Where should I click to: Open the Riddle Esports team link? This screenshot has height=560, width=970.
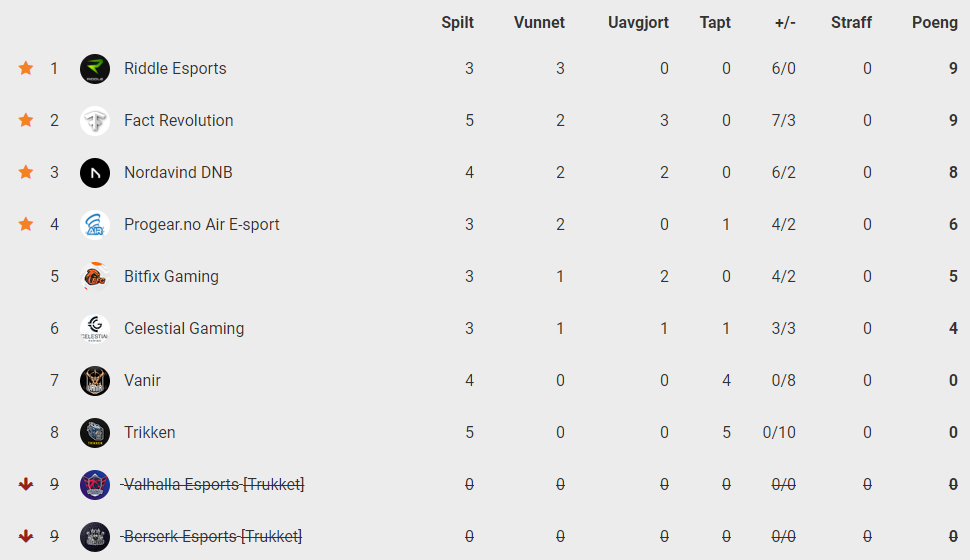point(175,69)
